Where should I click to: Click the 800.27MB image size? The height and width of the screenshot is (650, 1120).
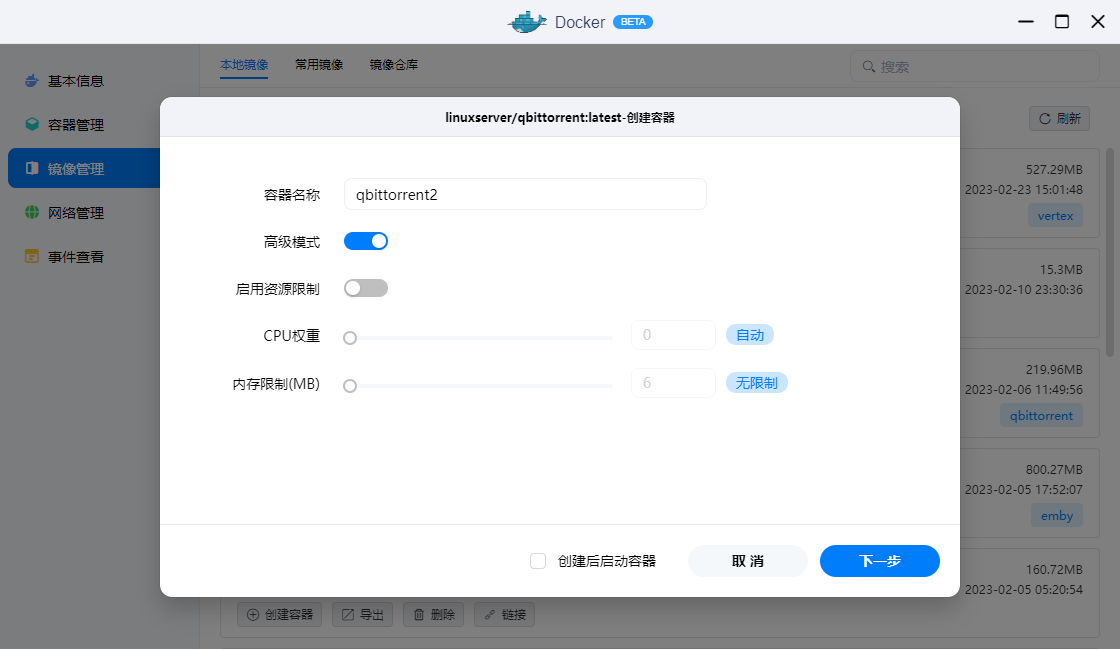tap(1054, 470)
